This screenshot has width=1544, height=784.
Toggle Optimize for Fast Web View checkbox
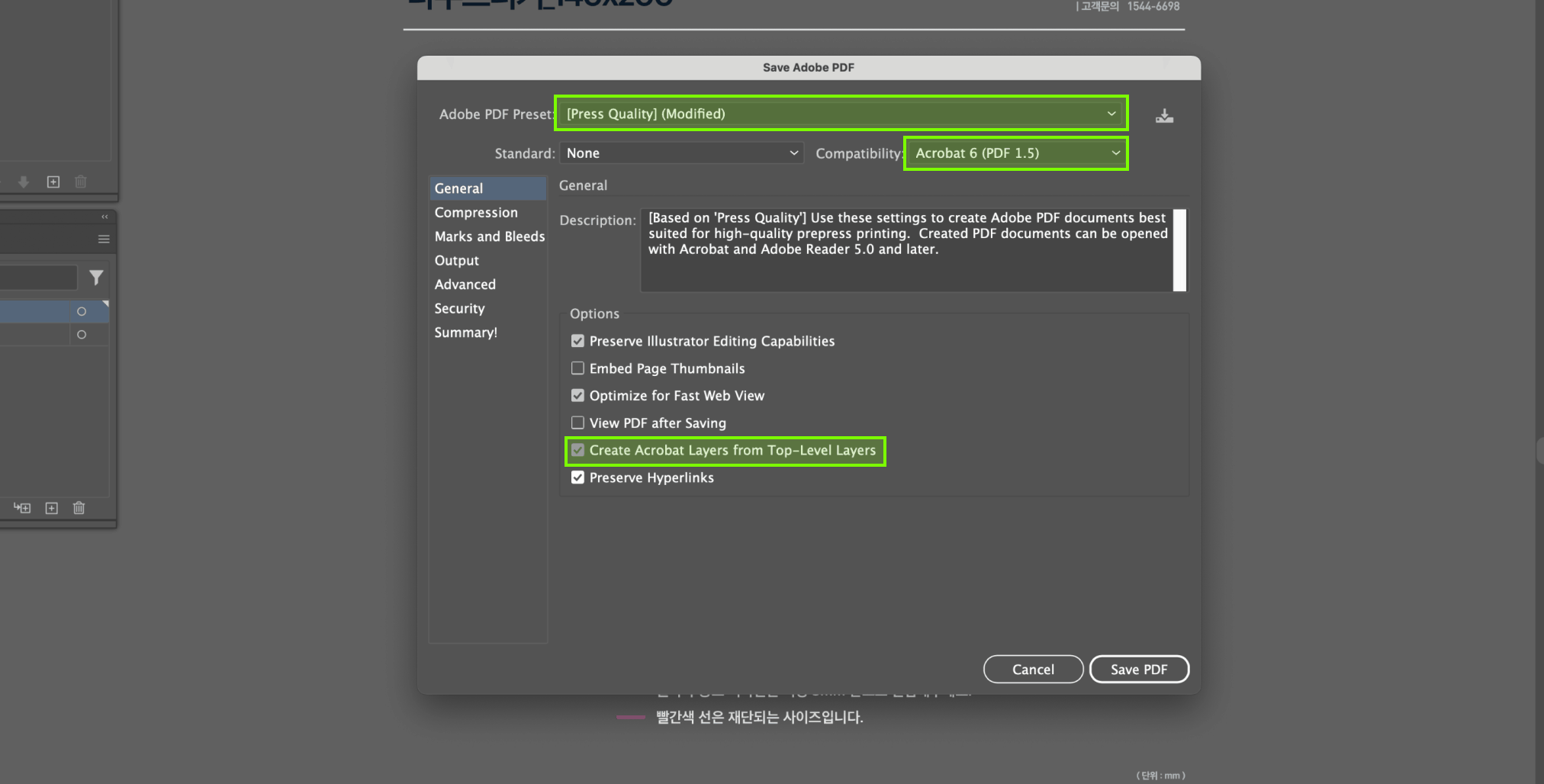pyautogui.click(x=577, y=396)
